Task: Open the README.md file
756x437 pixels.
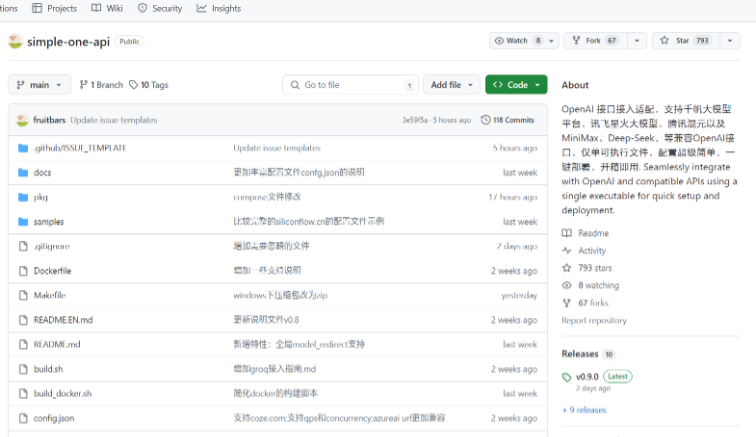Action: [x=57, y=344]
